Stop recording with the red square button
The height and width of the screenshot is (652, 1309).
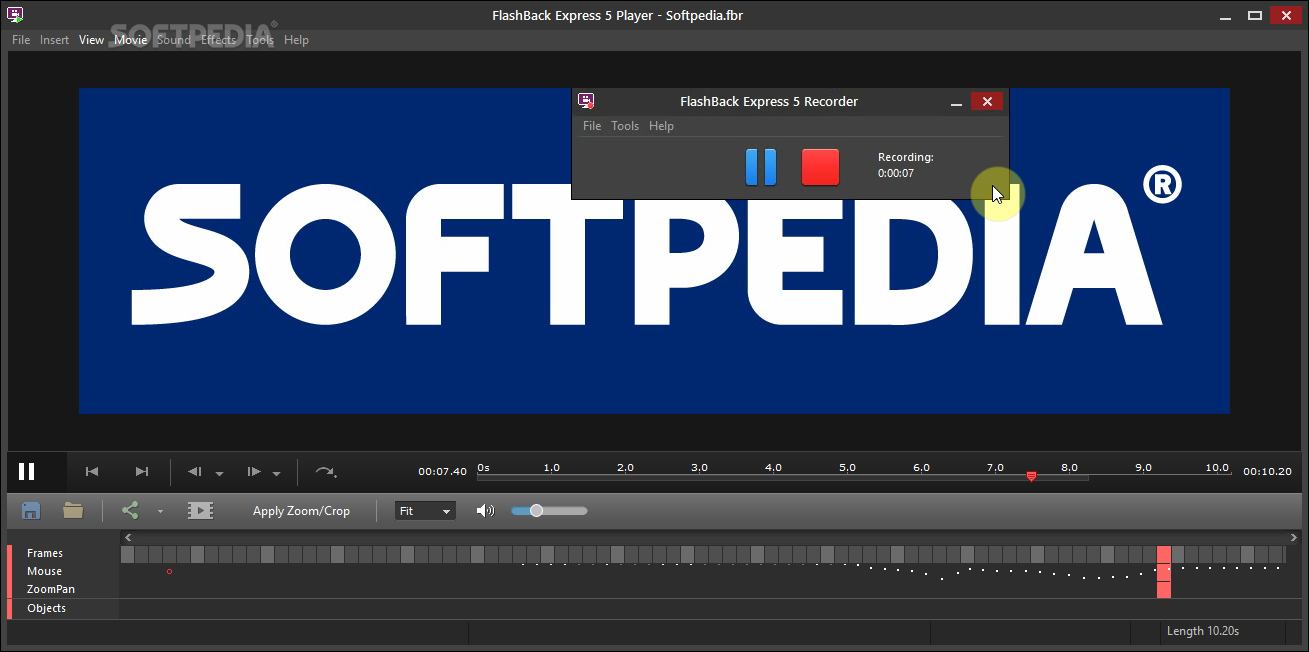821,167
